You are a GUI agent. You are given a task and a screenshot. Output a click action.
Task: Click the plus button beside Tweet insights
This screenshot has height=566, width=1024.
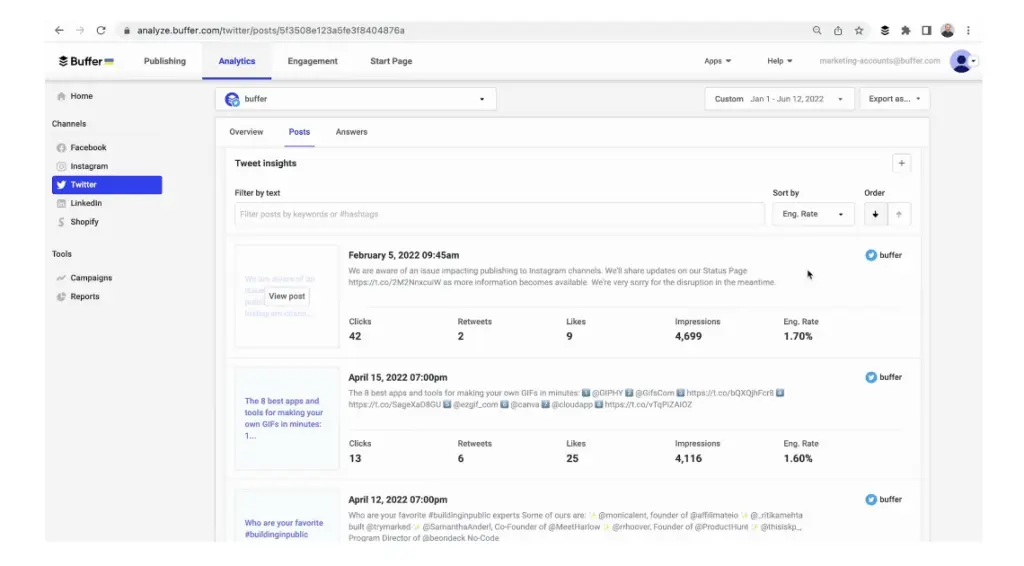click(x=901, y=164)
